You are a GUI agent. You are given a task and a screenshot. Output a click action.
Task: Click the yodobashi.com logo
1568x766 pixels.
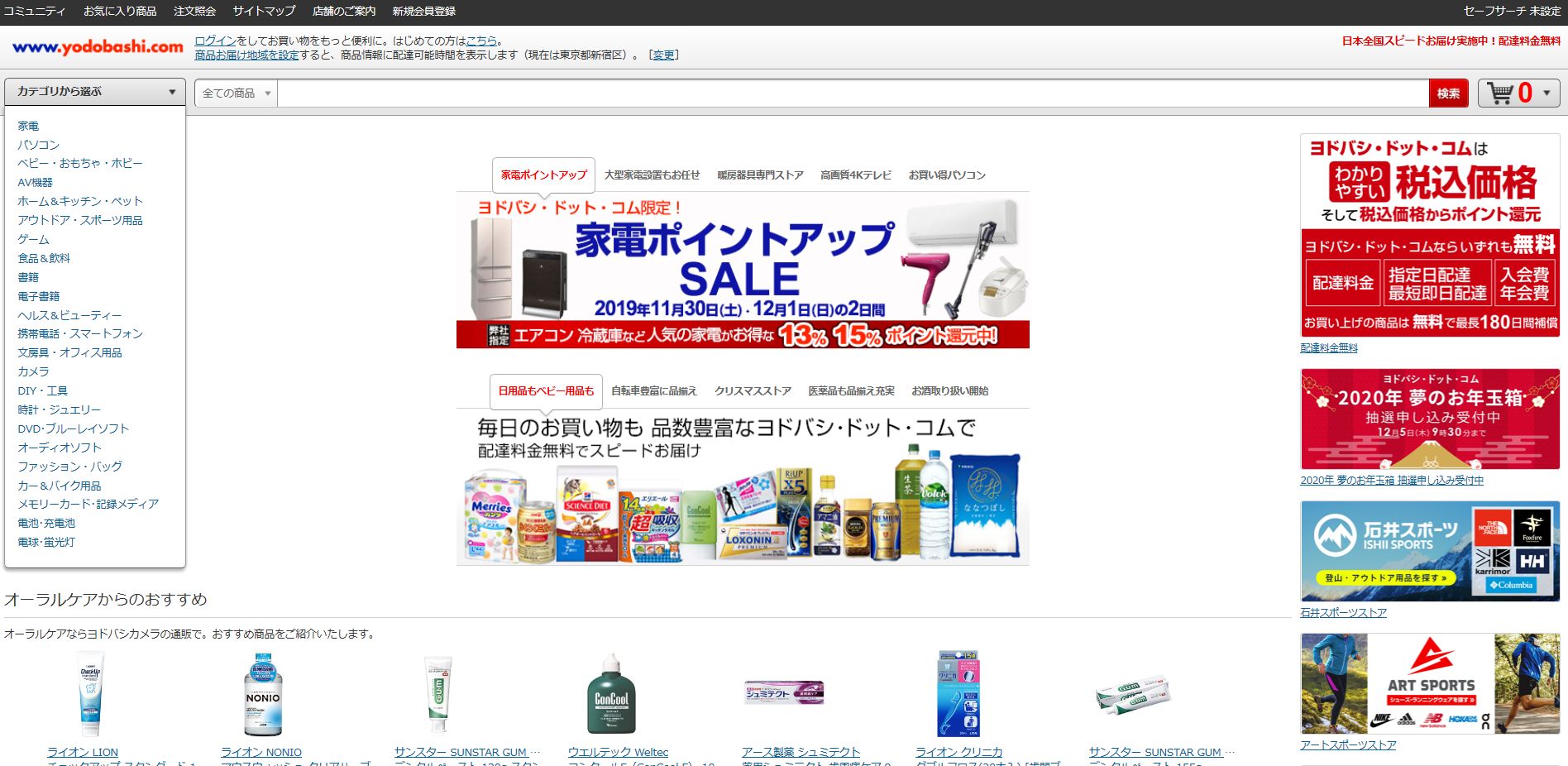pyautogui.click(x=98, y=47)
